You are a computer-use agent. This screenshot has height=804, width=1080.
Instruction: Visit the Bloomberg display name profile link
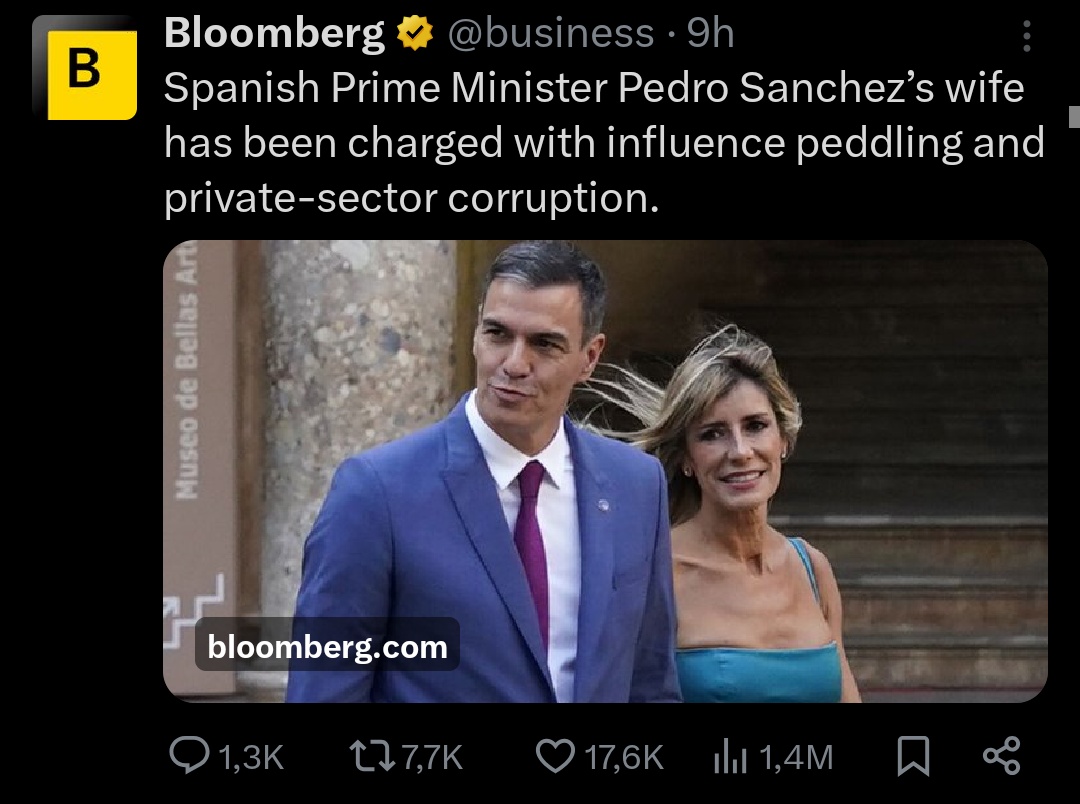(274, 35)
